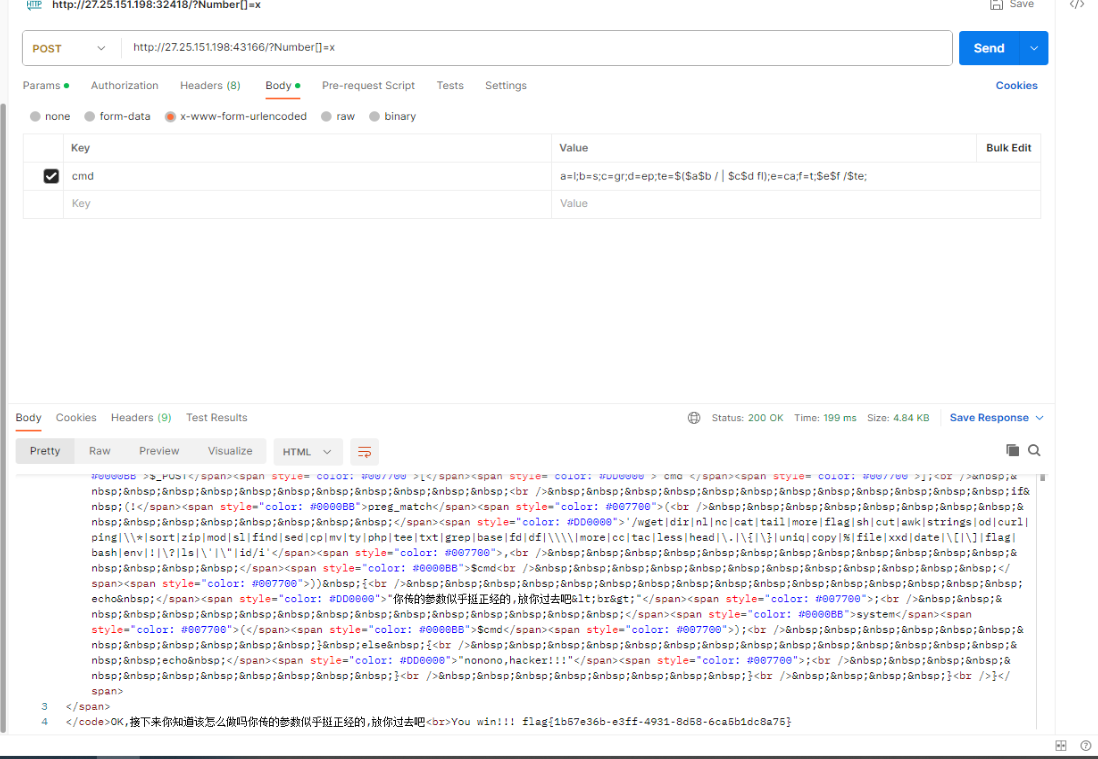
Task: Click the HTTP request type icon
Action: pos(34,5)
